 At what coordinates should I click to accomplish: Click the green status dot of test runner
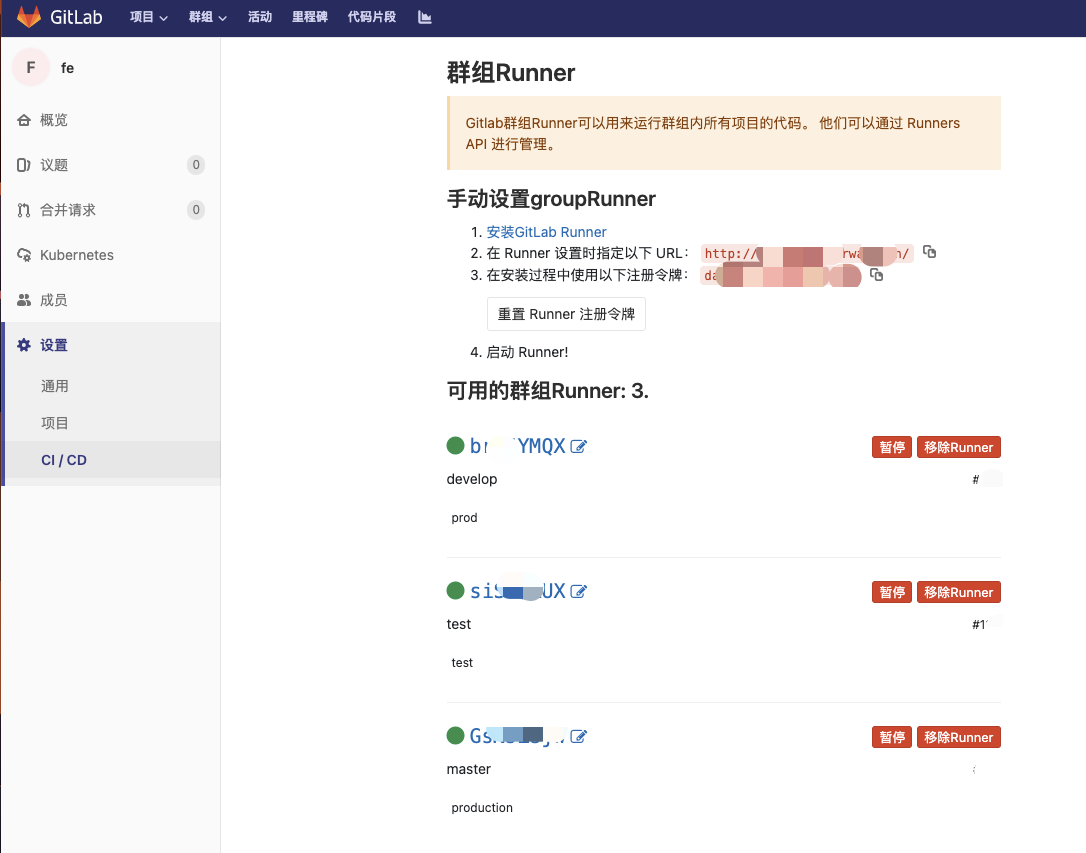click(x=455, y=591)
